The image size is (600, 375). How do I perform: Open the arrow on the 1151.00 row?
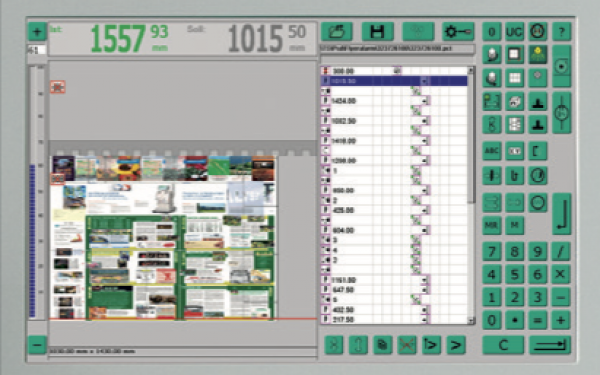coord(425,280)
